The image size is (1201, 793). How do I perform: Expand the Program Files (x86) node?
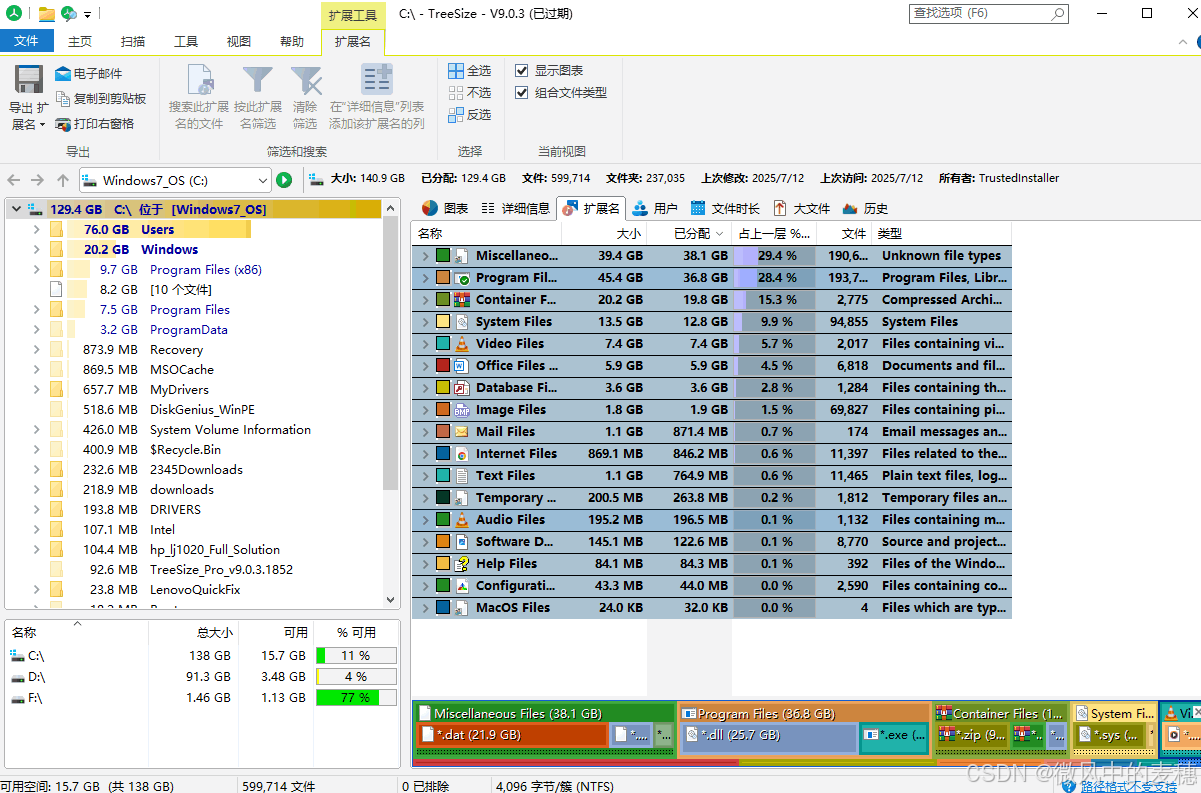37,270
